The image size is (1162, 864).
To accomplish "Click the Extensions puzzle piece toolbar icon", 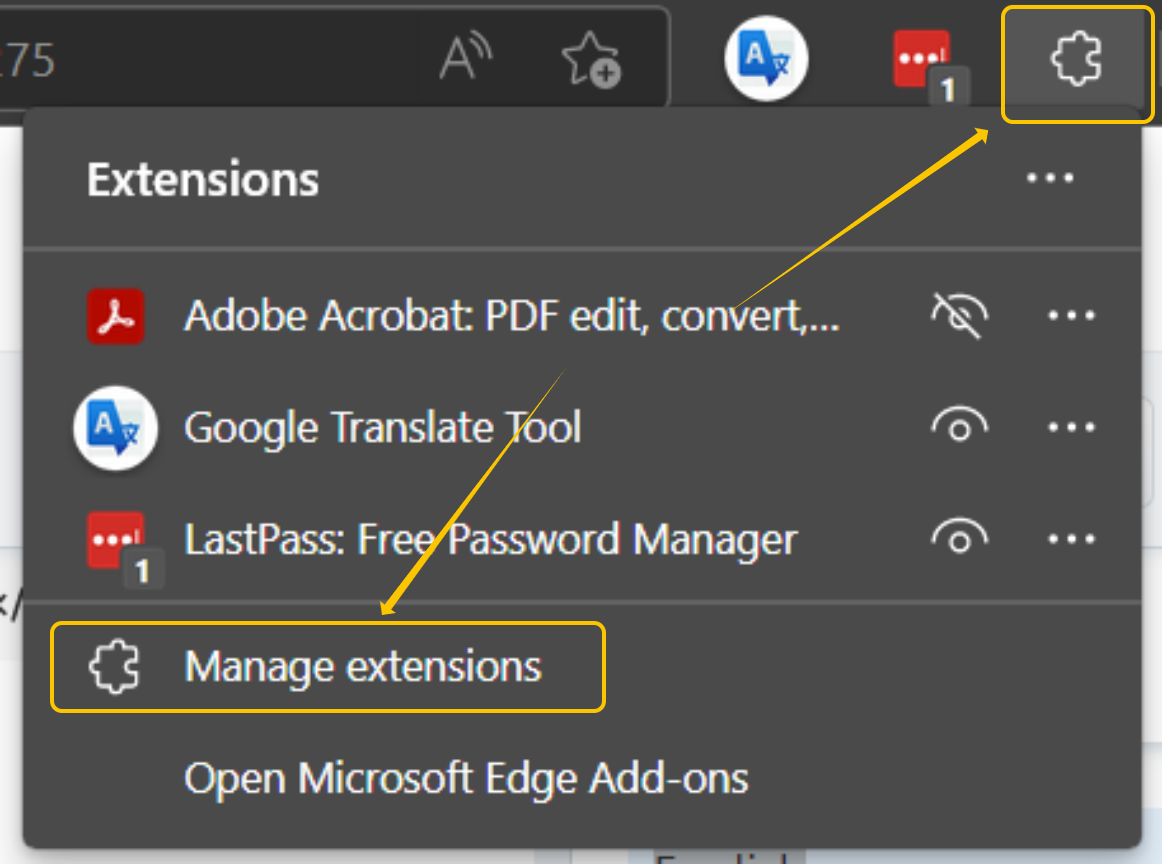I will [x=1076, y=60].
